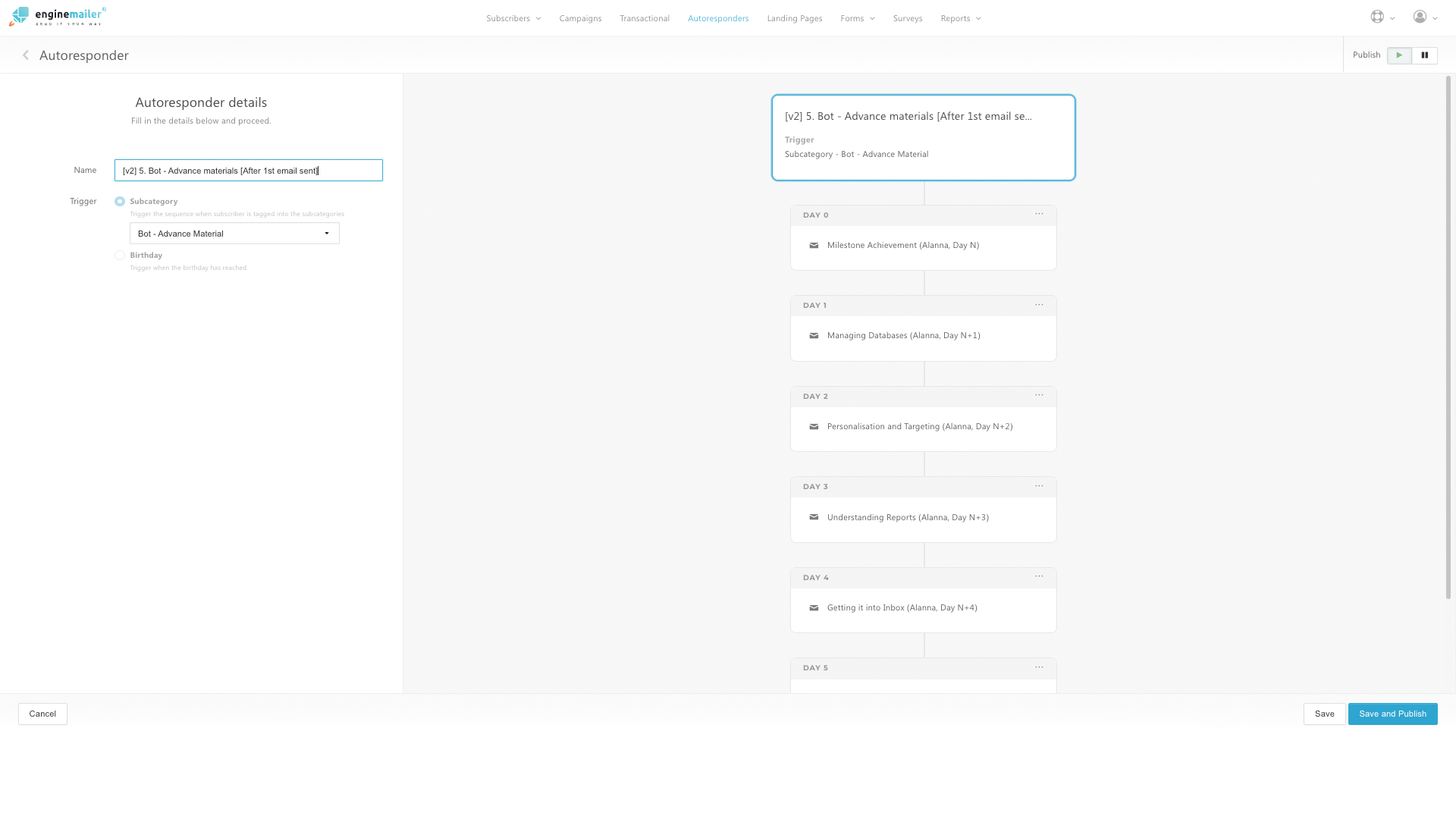Viewport: 1456px width, 819px height.
Task: Select the Birthday trigger radio button
Action: tap(120, 256)
